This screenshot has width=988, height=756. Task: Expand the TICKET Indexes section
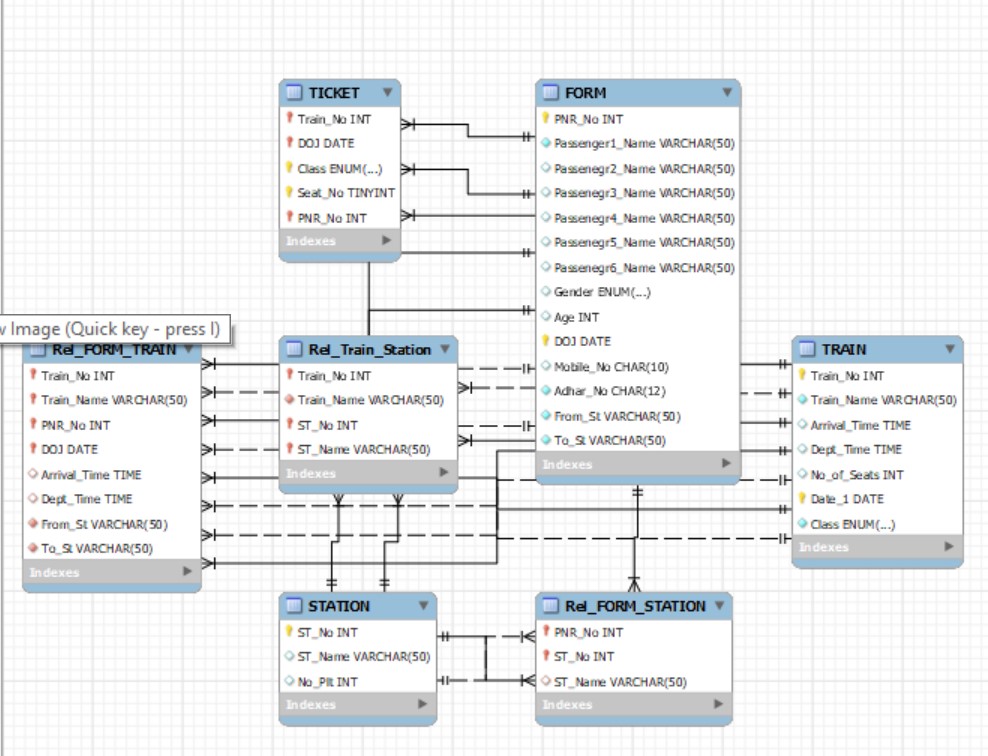click(x=386, y=241)
